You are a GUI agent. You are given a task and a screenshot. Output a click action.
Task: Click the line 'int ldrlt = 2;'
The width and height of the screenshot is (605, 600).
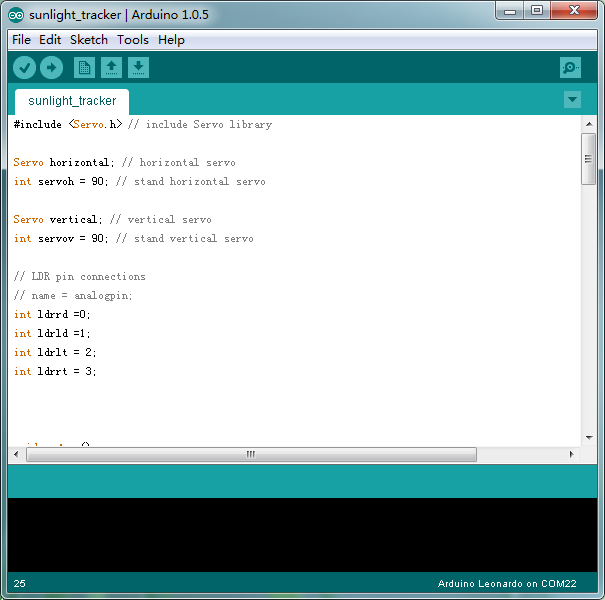click(55, 352)
